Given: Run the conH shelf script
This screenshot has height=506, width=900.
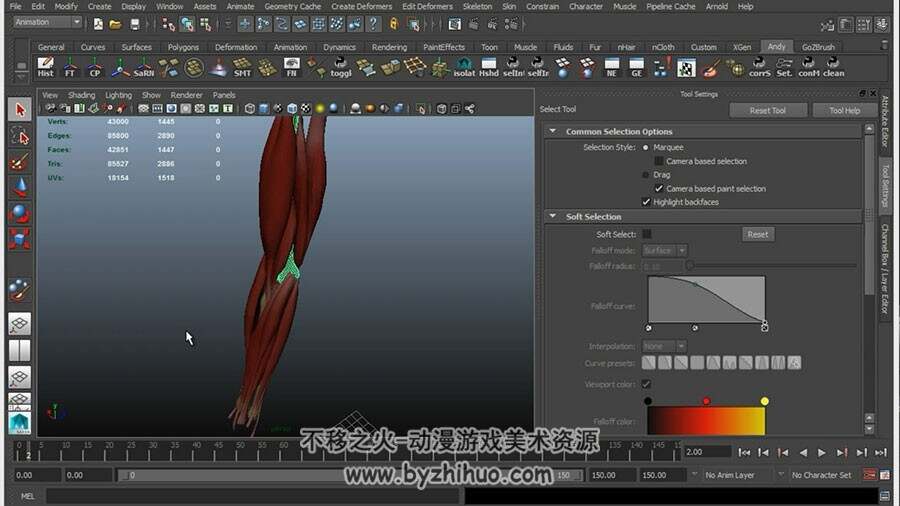Looking at the screenshot, I should [x=809, y=67].
